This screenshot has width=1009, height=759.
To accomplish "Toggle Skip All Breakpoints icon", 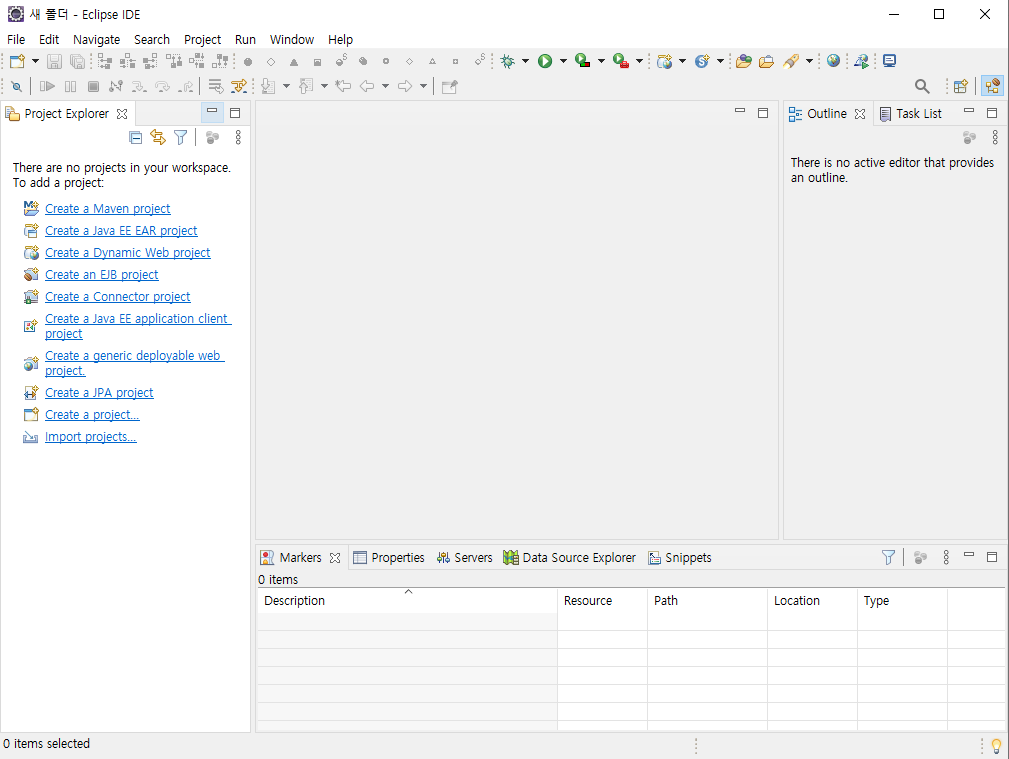I will tap(17, 86).
